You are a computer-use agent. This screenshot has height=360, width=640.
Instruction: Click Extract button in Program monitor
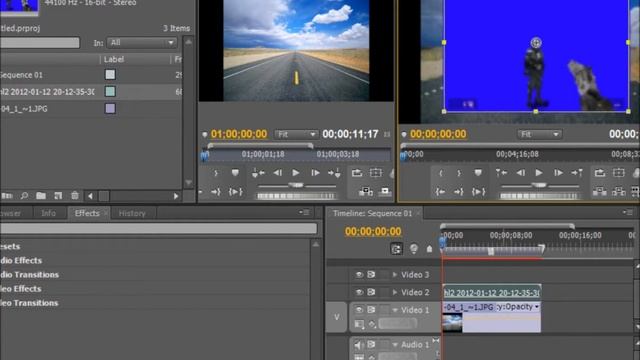(x=618, y=191)
